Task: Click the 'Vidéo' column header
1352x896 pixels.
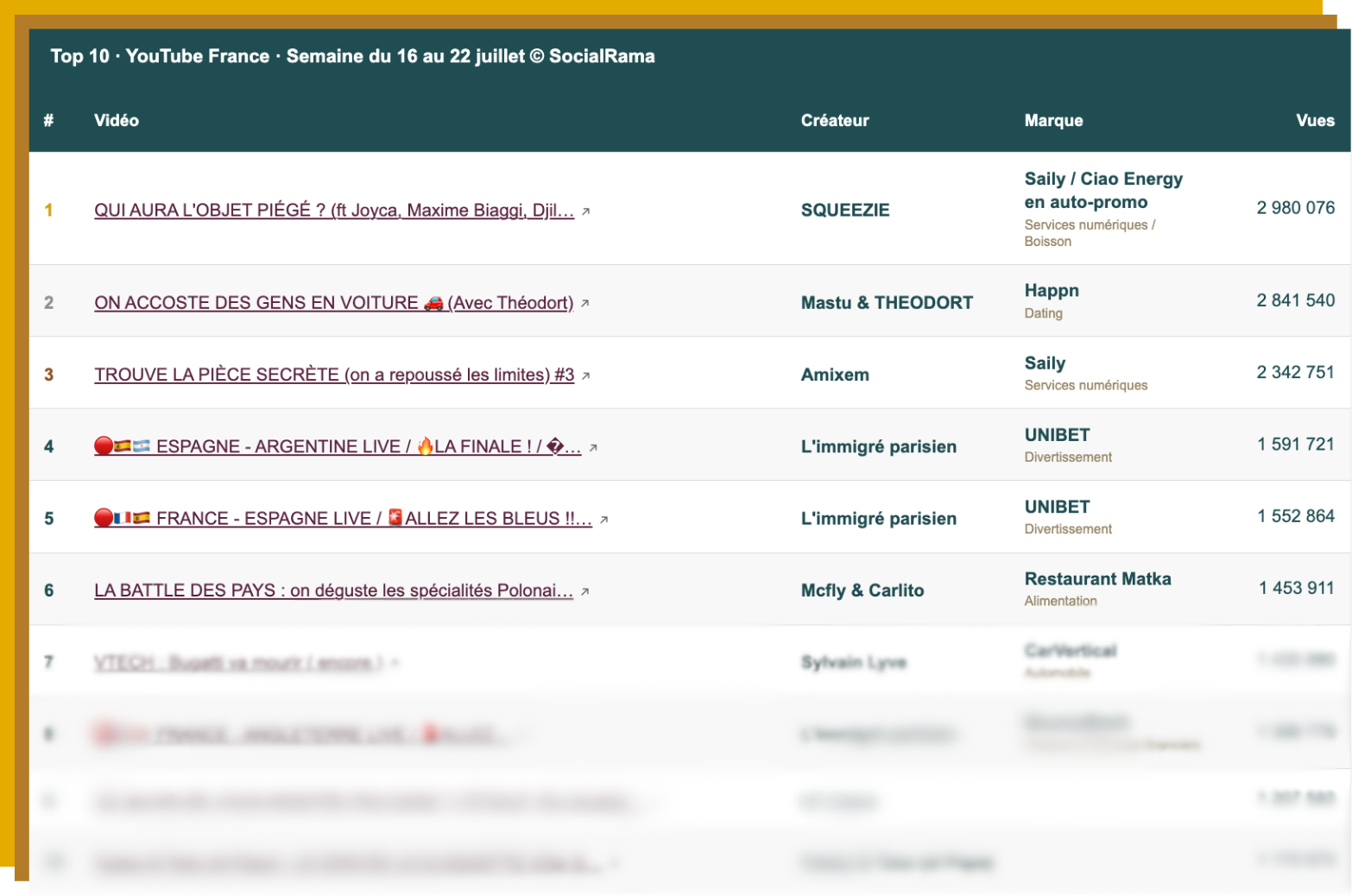Action: 117,121
